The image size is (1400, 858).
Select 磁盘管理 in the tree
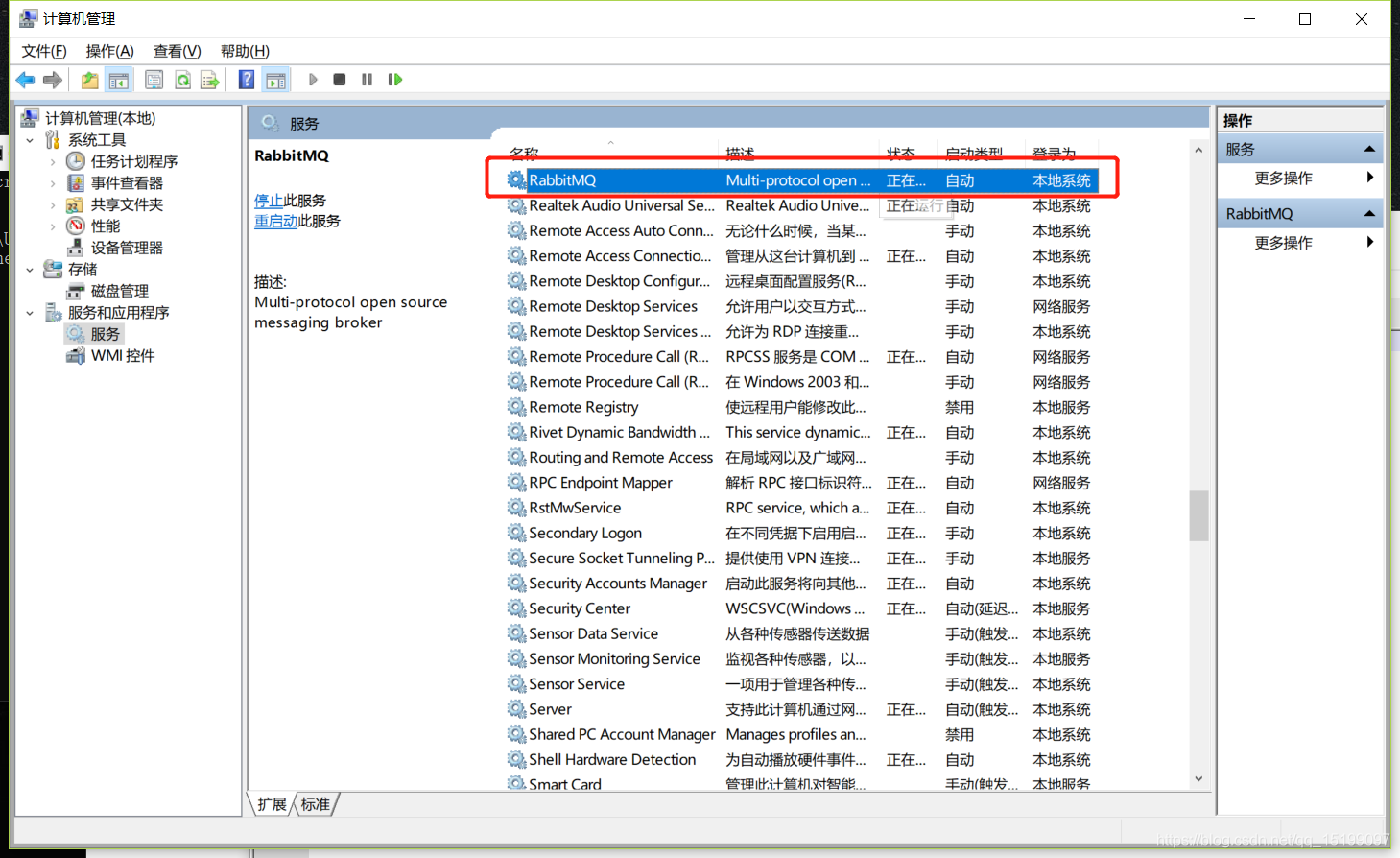[119, 291]
